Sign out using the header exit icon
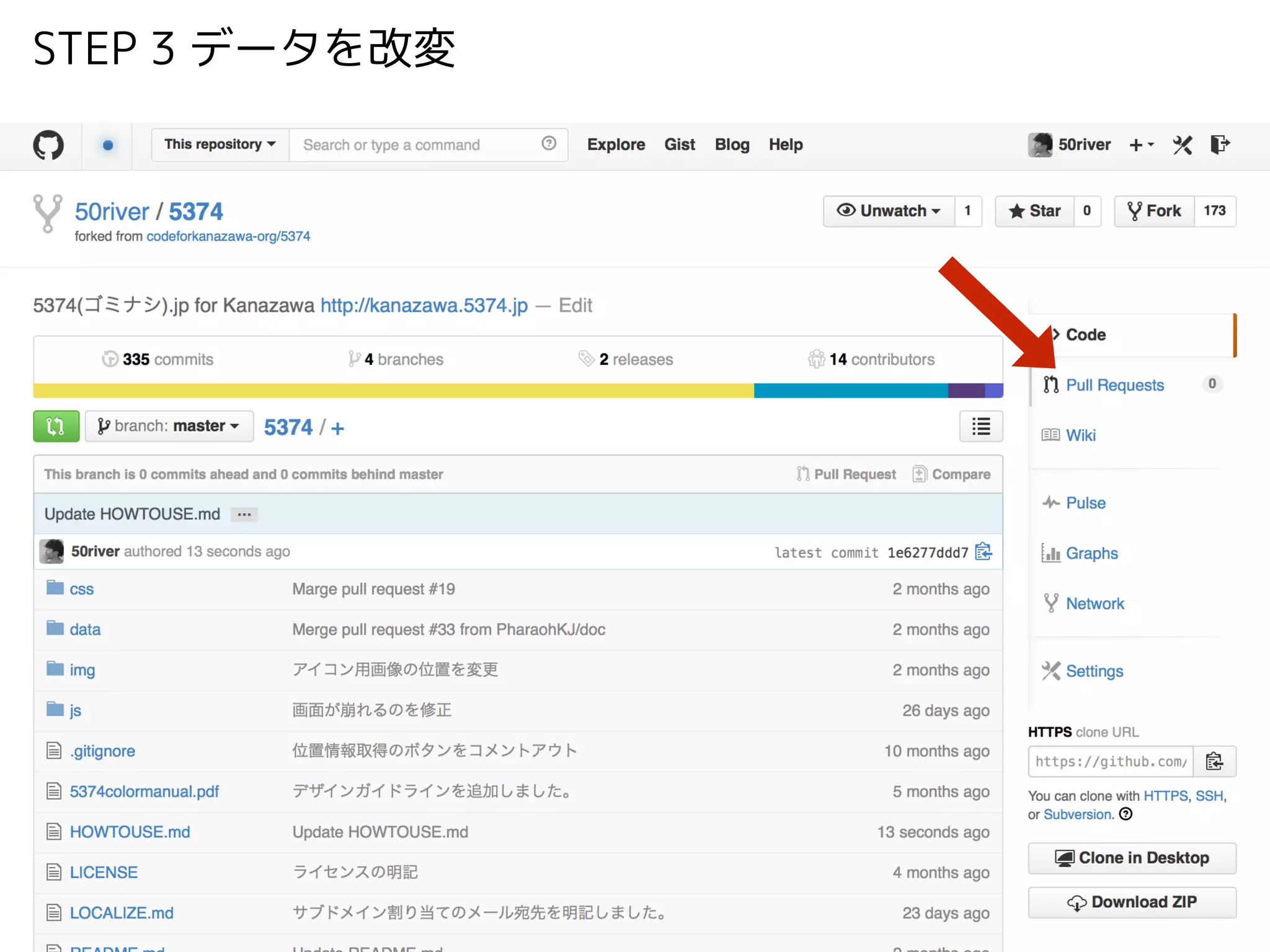The width and height of the screenshot is (1270, 952). [x=1220, y=144]
